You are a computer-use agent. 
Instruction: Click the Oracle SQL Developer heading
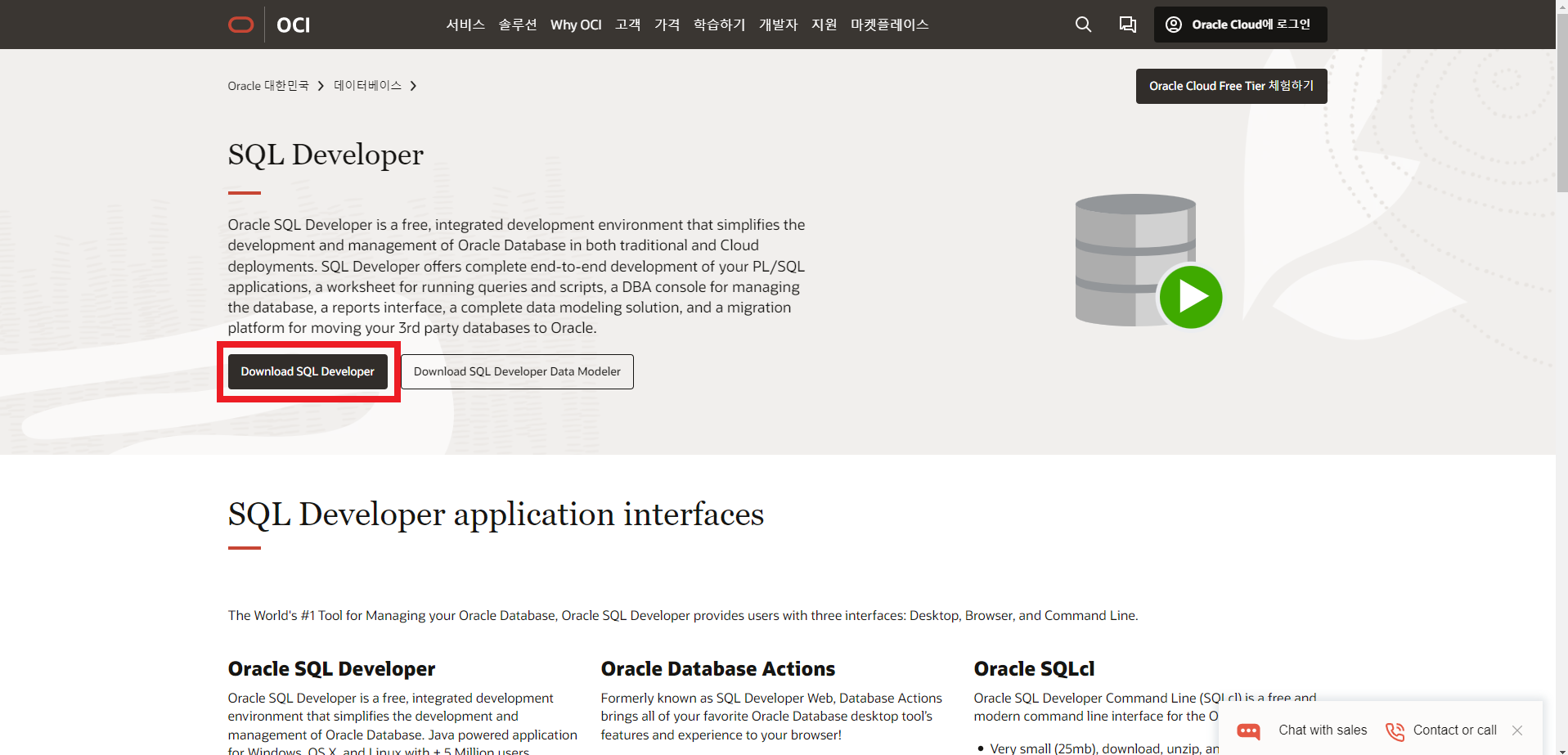[331, 669]
